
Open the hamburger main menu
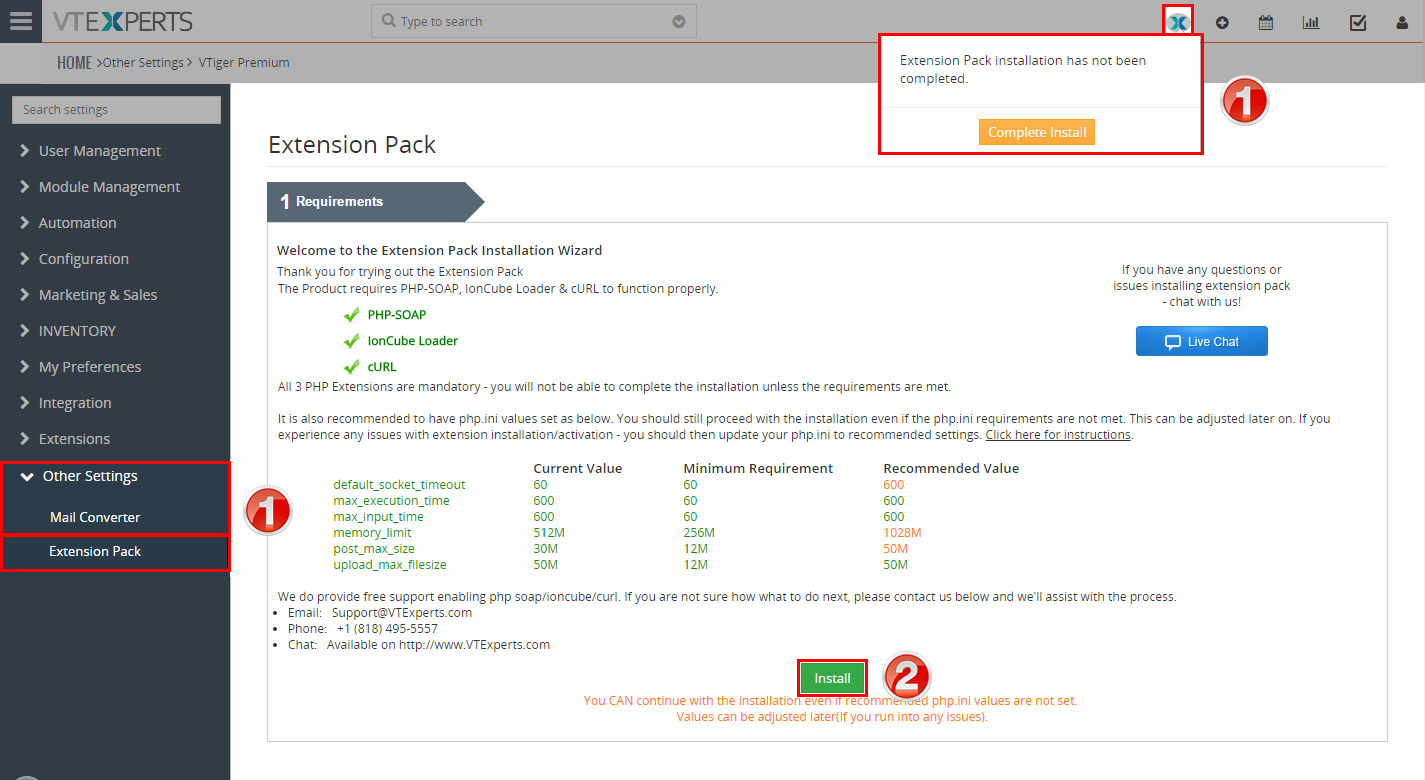click(x=20, y=21)
